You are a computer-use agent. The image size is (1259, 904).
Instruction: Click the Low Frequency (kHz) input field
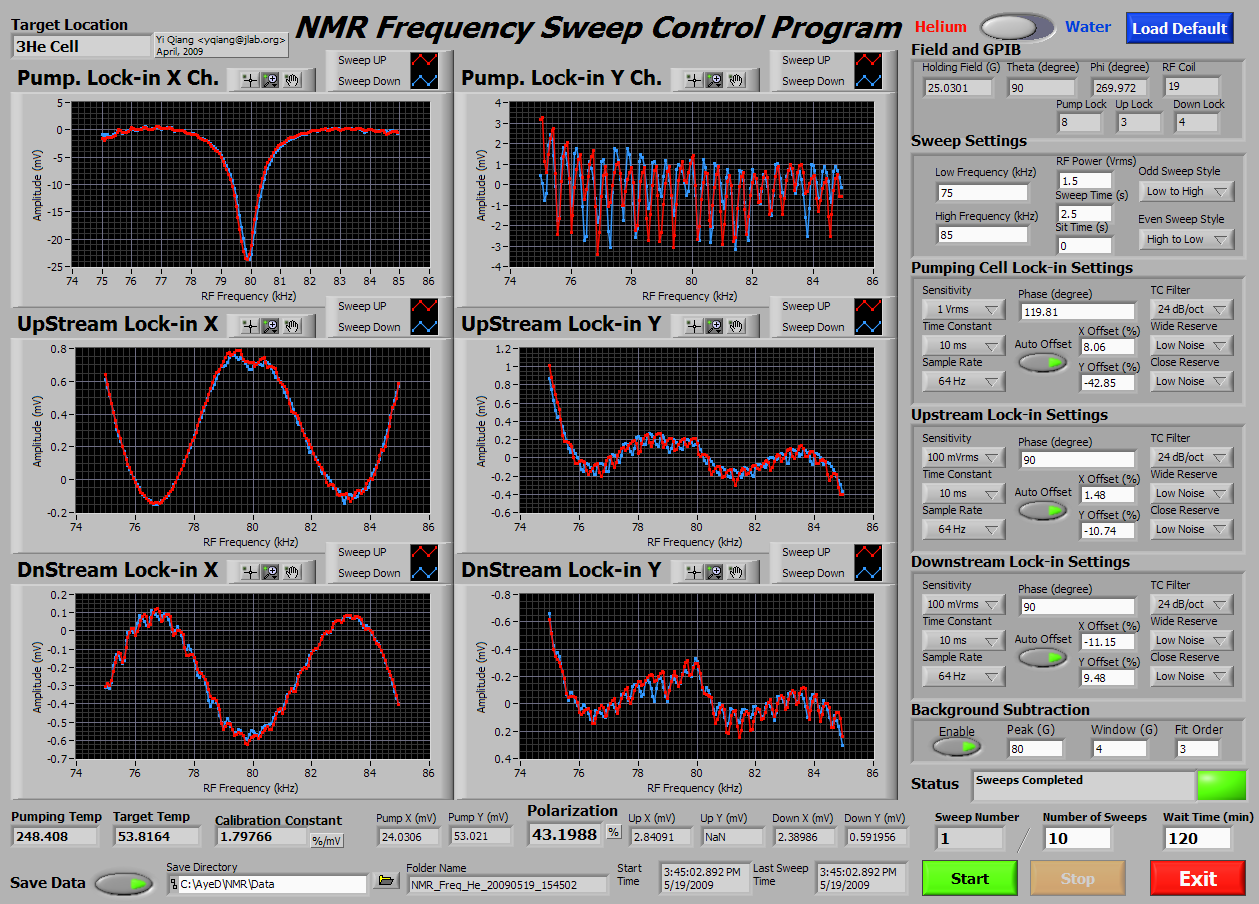pos(982,193)
